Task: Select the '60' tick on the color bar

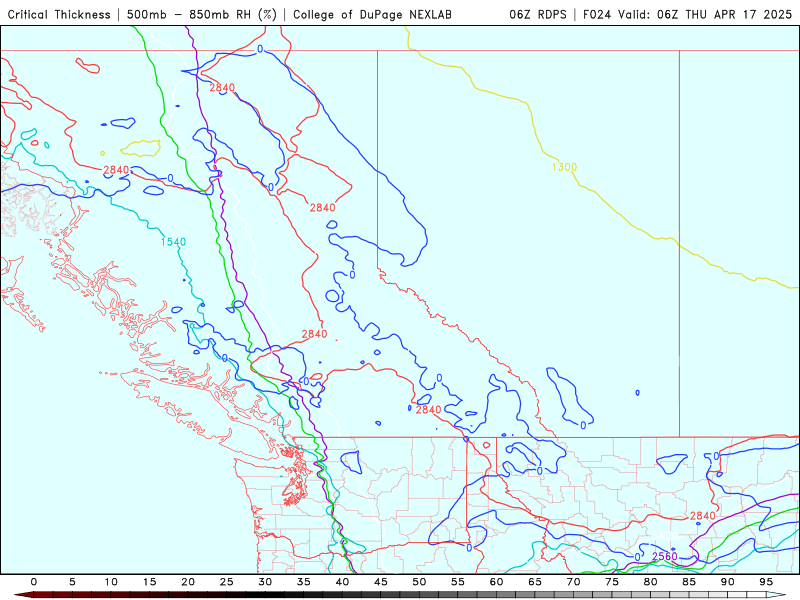Action: click(496, 582)
